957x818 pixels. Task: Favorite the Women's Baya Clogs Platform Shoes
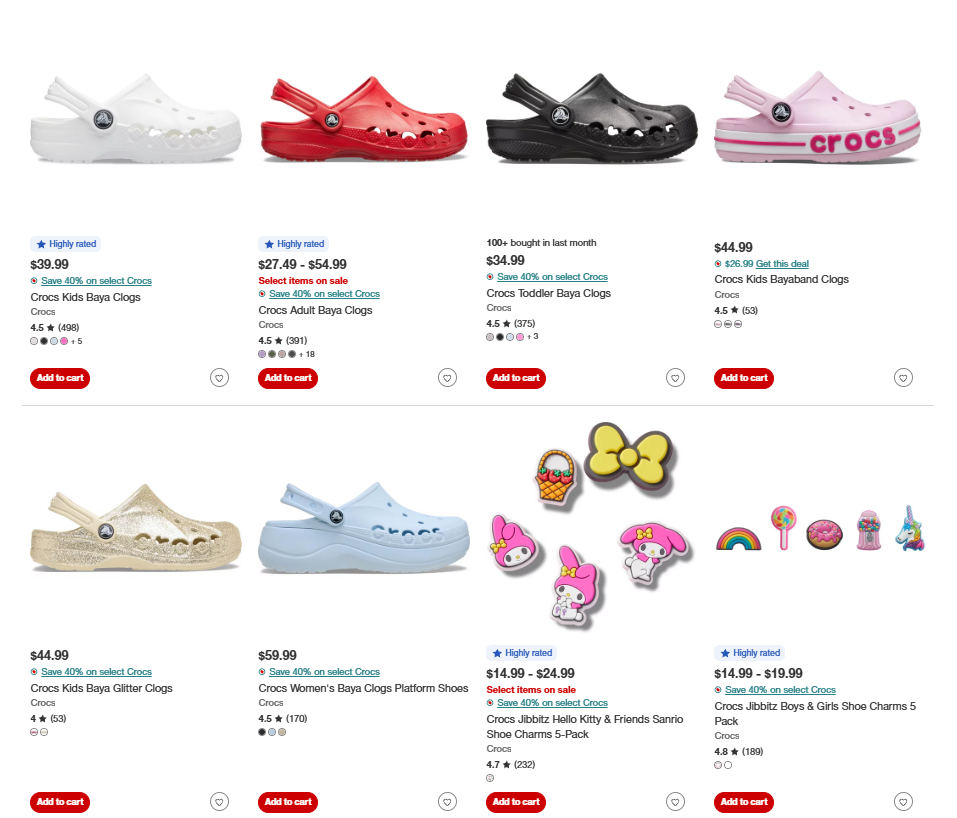447,802
